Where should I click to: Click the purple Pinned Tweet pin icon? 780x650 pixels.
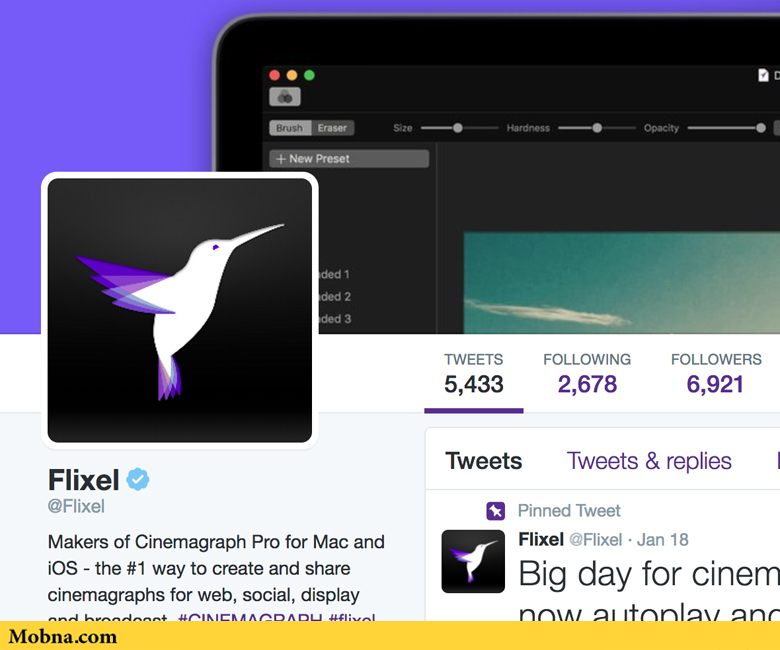[495, 511]
